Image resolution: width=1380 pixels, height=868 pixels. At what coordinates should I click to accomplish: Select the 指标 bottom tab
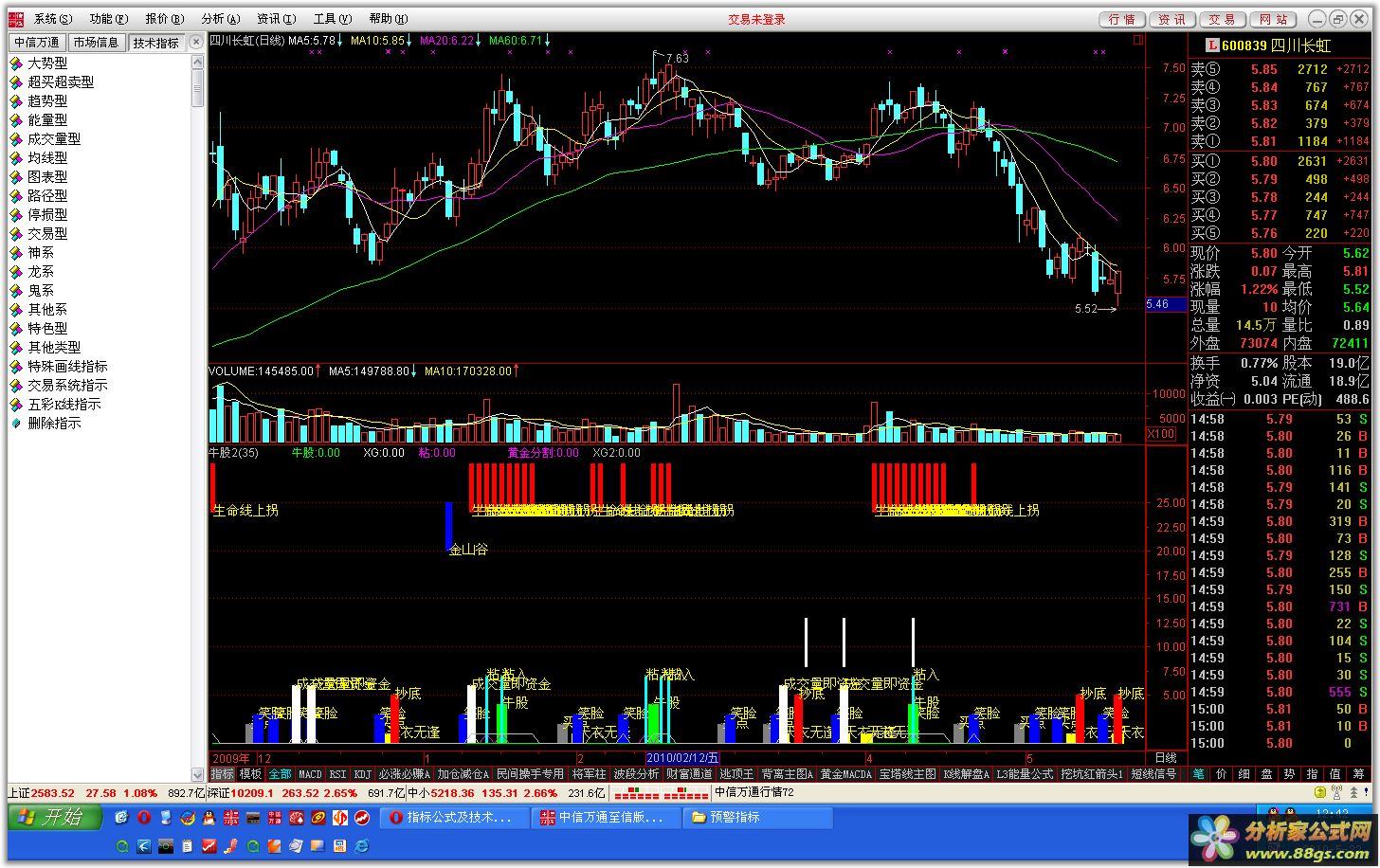[x=222, y=774]
